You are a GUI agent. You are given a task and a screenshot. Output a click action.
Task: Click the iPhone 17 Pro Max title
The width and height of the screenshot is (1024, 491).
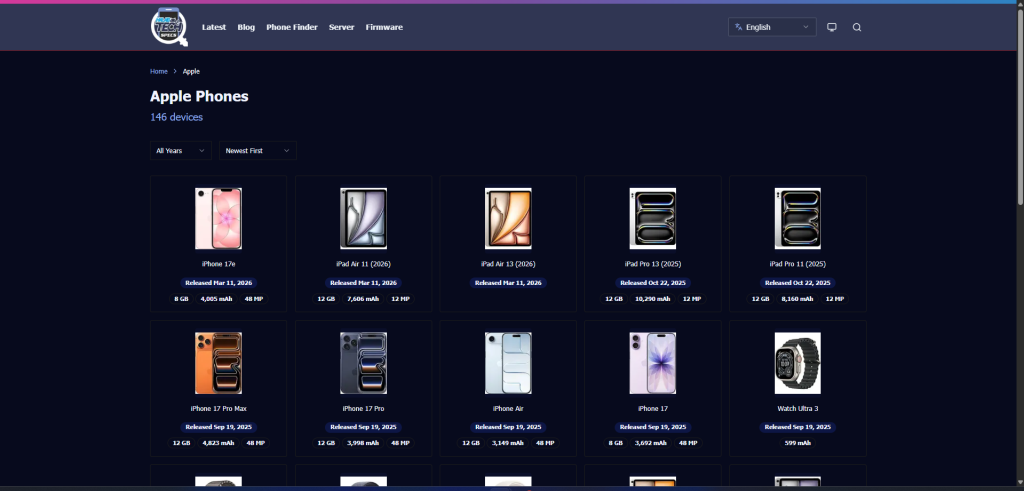[218, 409]
